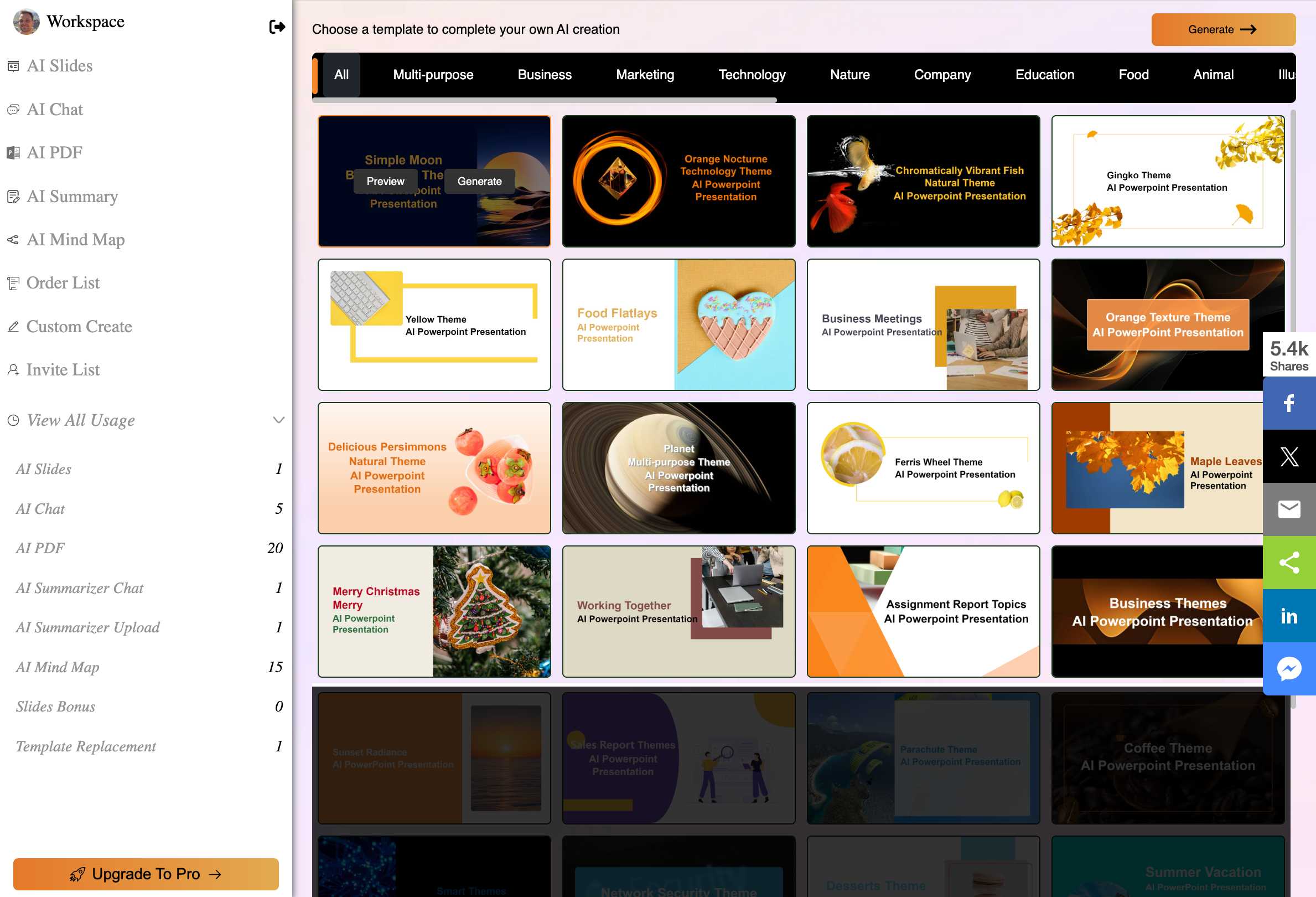Click the green ShareThis icon

point(1289,563)
